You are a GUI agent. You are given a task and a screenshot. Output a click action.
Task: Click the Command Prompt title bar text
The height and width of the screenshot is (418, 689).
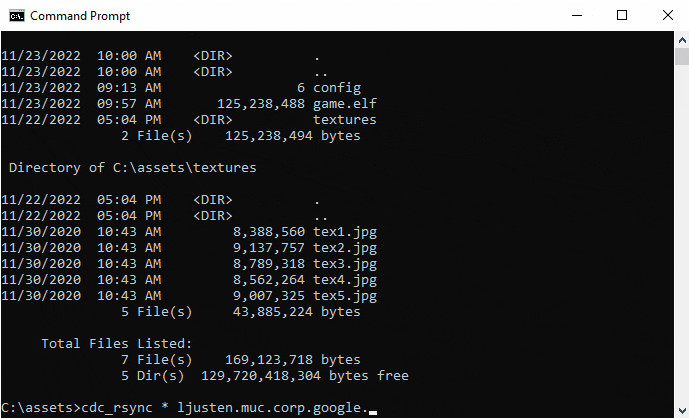pyautogui.click(x=80, y=16)
